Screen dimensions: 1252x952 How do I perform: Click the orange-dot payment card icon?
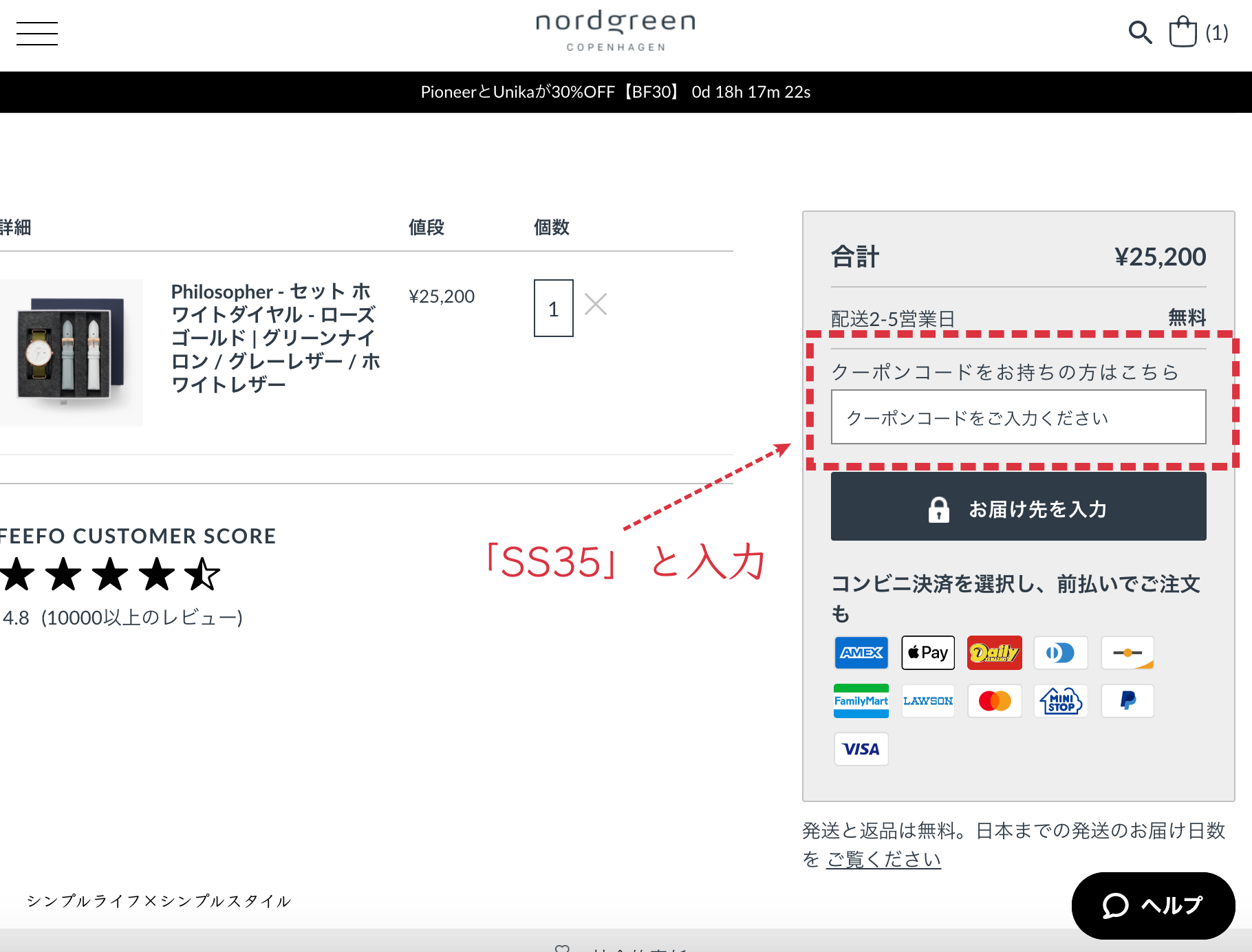pyautogui.click(x=1127, y=653)
